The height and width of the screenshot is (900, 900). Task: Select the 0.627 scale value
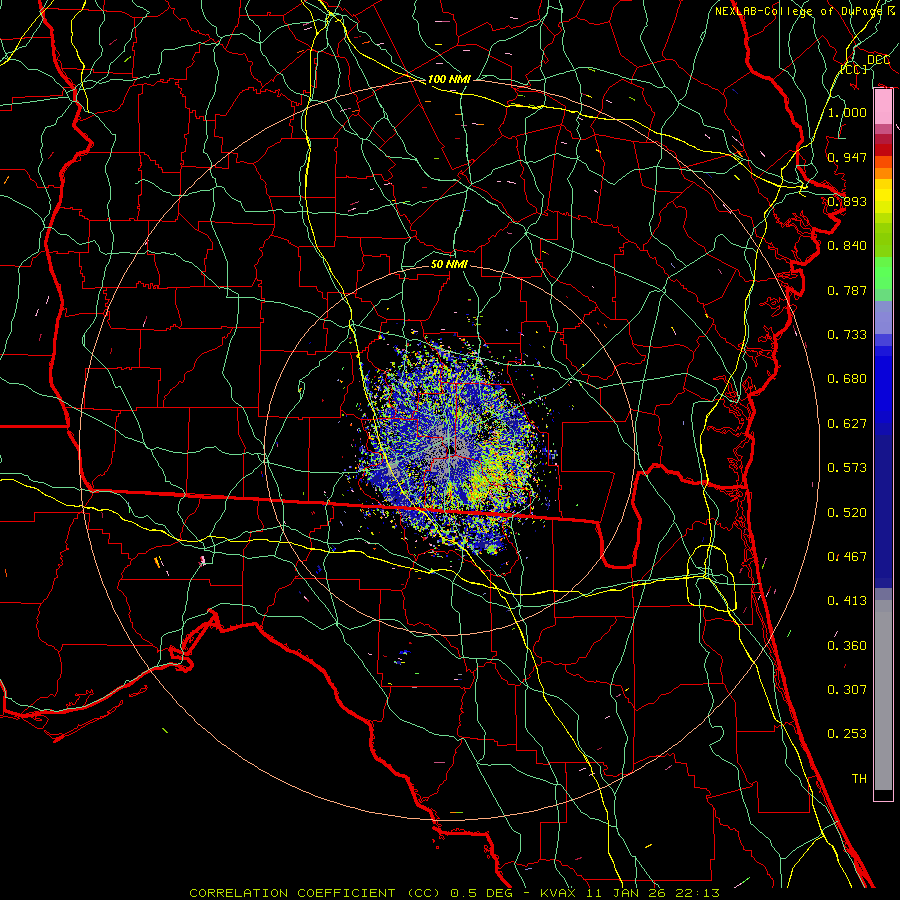coord(847,424)
